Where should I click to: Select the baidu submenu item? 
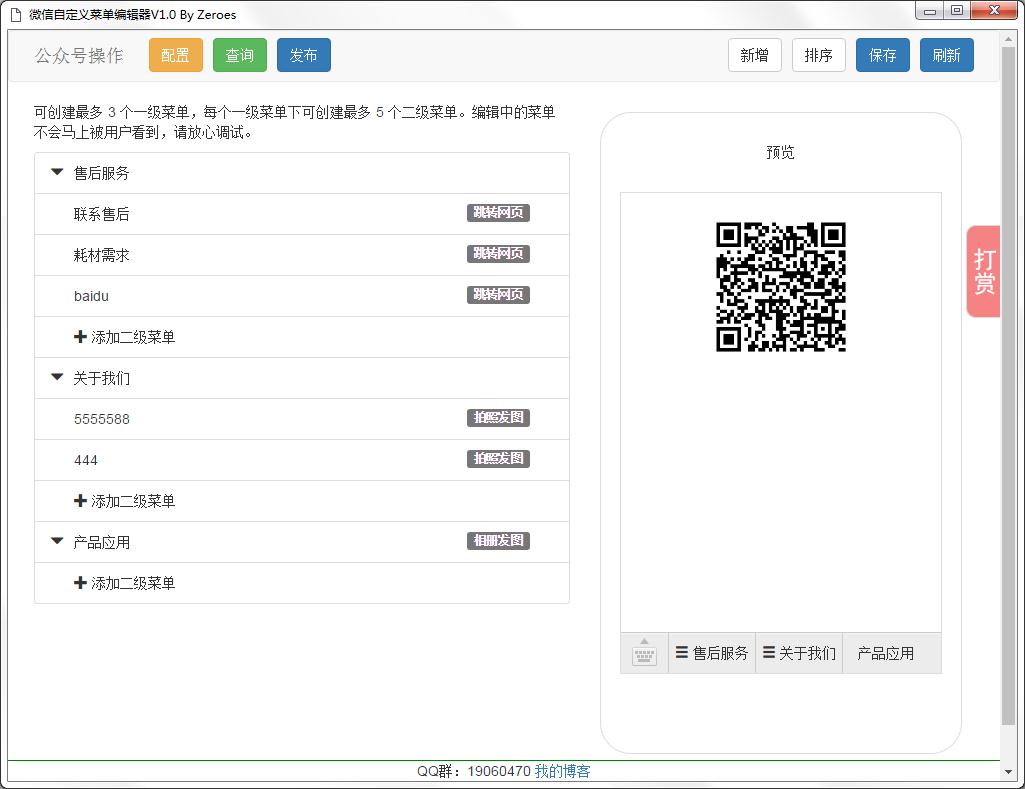[91, 296]
